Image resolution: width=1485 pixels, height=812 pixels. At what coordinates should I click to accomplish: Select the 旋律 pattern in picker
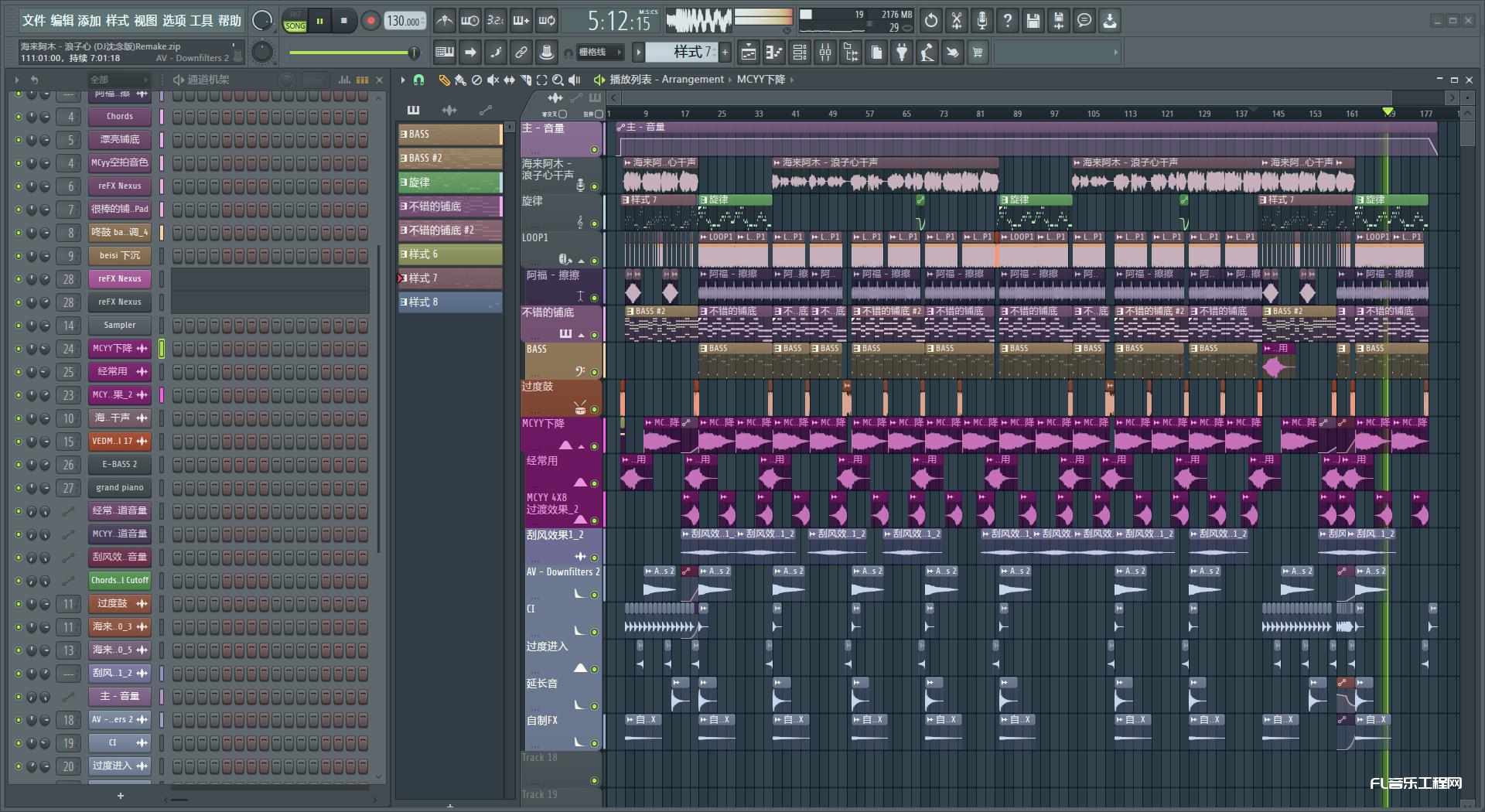pyautogui.click(x=450, y=183)
